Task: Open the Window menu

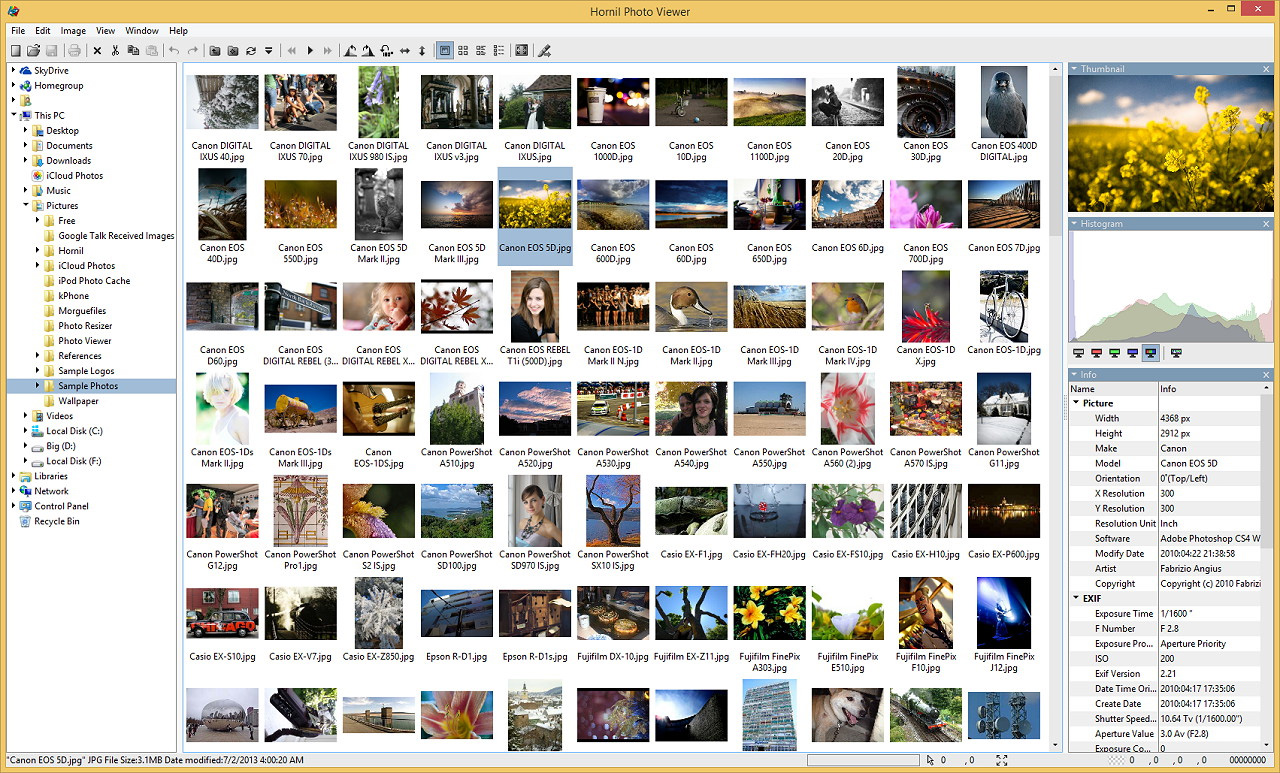Action: pyautogui.click(x=142, y=31)
